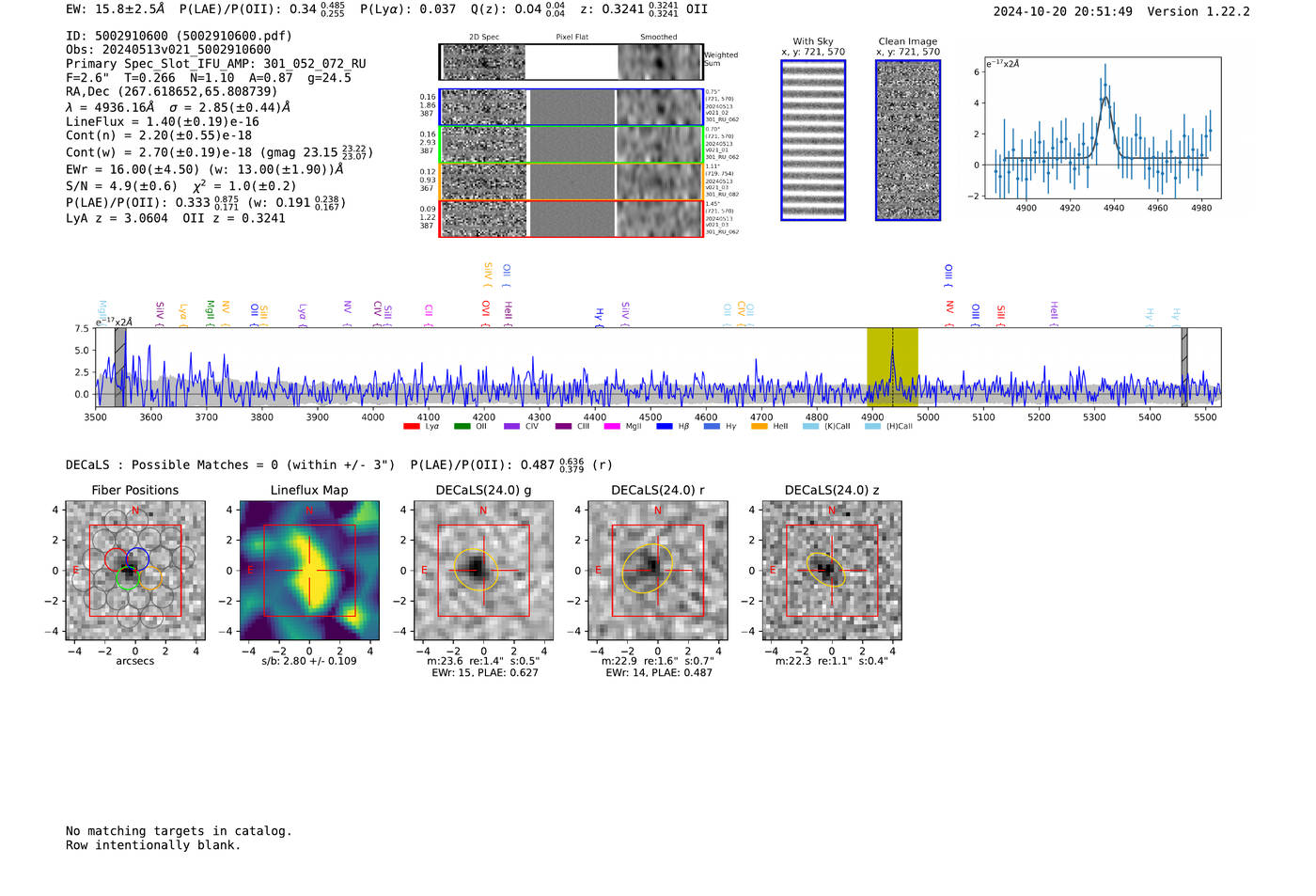Select the blue-framed 2D spectrum fiber row
Image resolution: width=1316 pixels, height=896 pixels.
[x=571, y=107]
